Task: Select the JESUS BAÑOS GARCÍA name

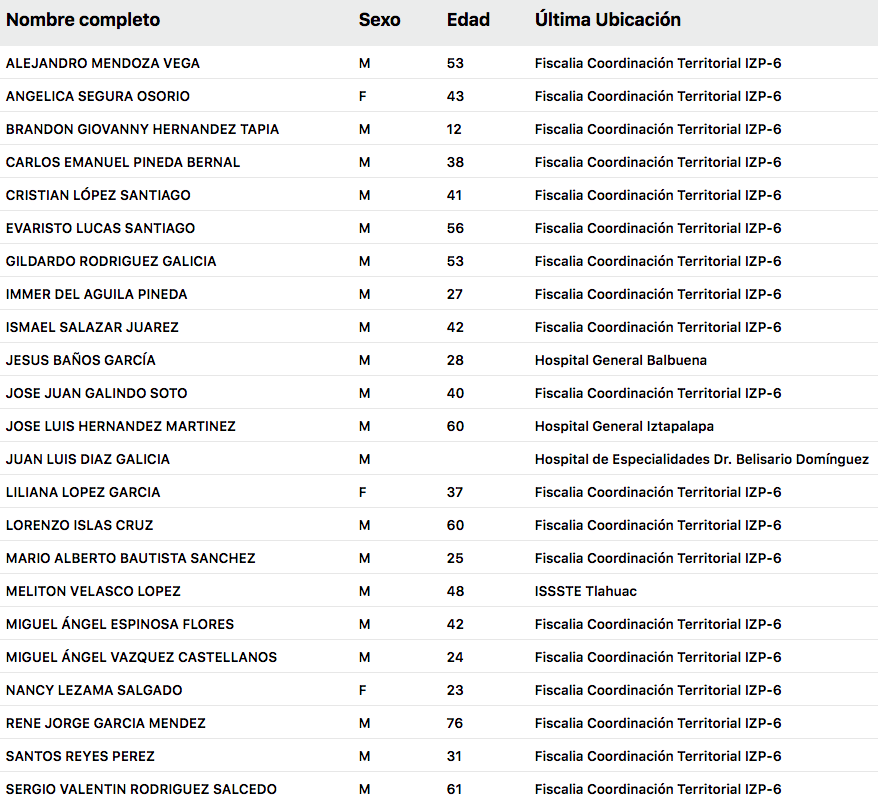Action: pyautogui.click(x=81, y=360)
